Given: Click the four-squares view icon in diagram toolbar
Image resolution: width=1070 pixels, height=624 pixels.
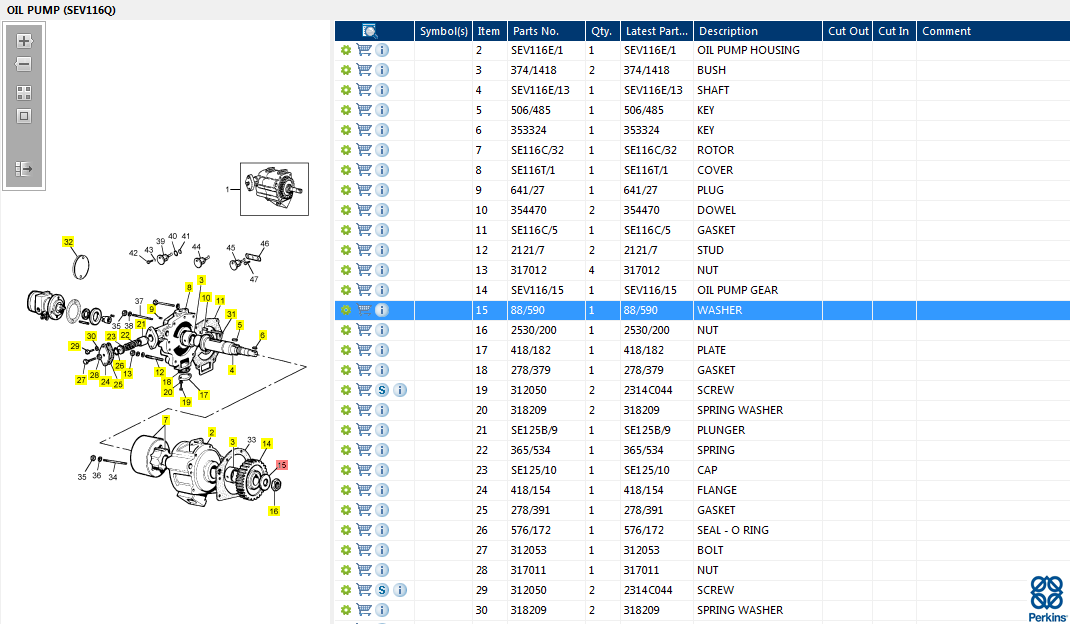Looking at the screenshot, I should click(x=24, y=93).
